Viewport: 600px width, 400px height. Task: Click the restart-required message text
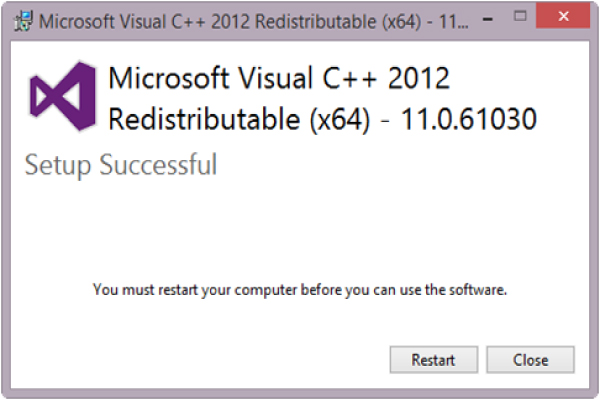[x=300, y=290]
